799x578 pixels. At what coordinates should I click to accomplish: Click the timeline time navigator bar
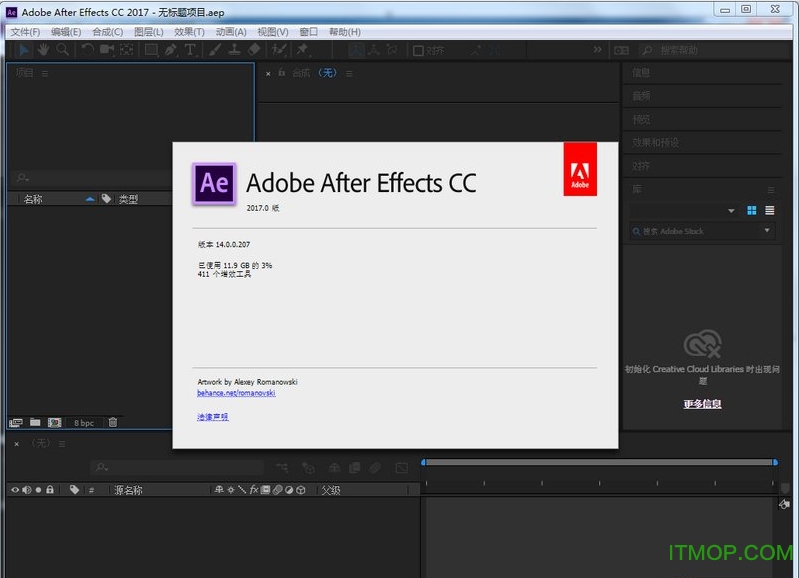click(598, 462)
